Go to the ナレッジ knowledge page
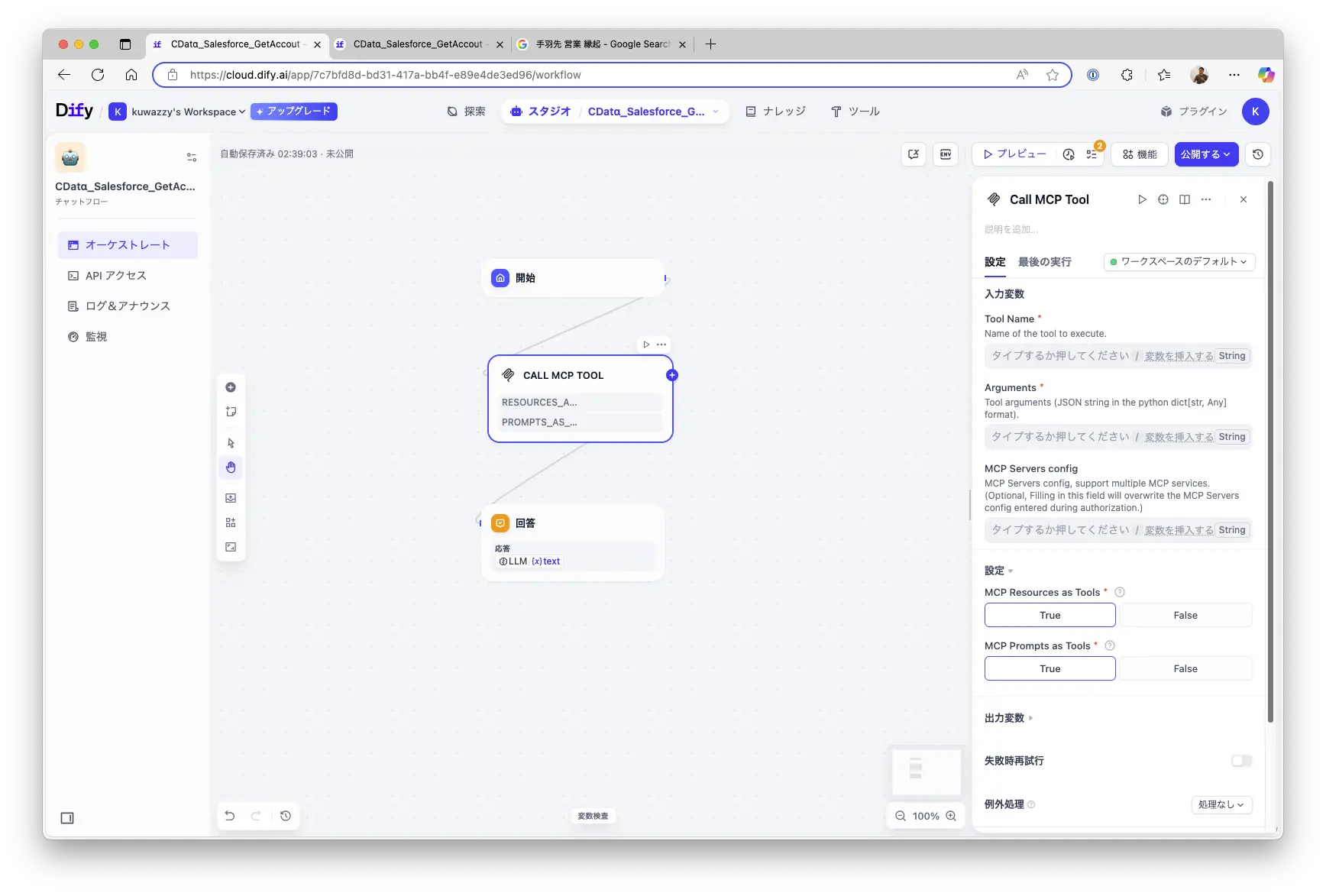Viewport: 1326px width, 896px height. [775, 112]
